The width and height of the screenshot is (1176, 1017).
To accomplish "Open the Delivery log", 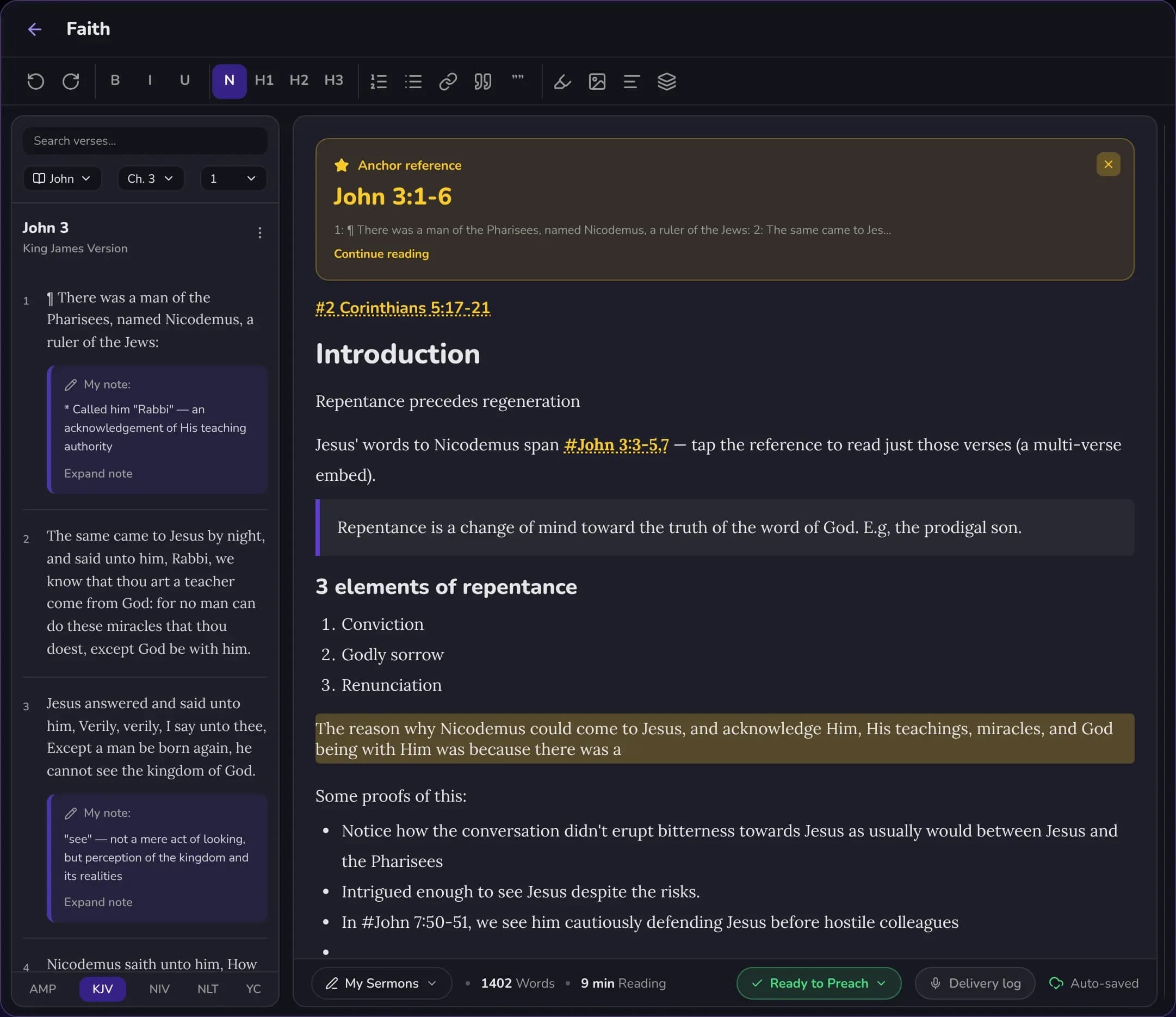I will click(975, 983).
